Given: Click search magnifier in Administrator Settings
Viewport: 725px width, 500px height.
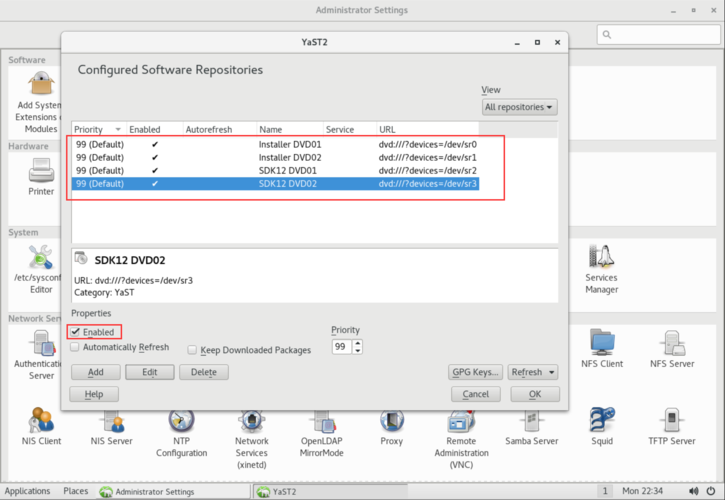Looking at the screenshot, I should click(607, 35).
